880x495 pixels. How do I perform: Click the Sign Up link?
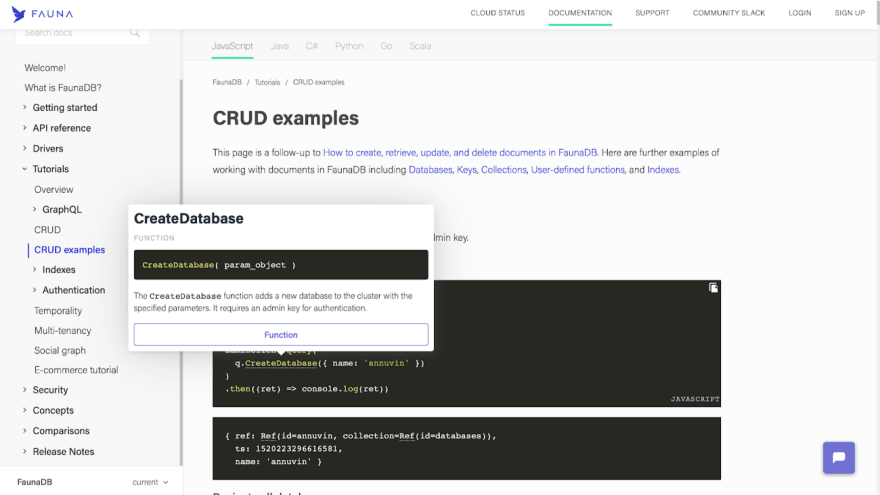click(x=849, y=13)
